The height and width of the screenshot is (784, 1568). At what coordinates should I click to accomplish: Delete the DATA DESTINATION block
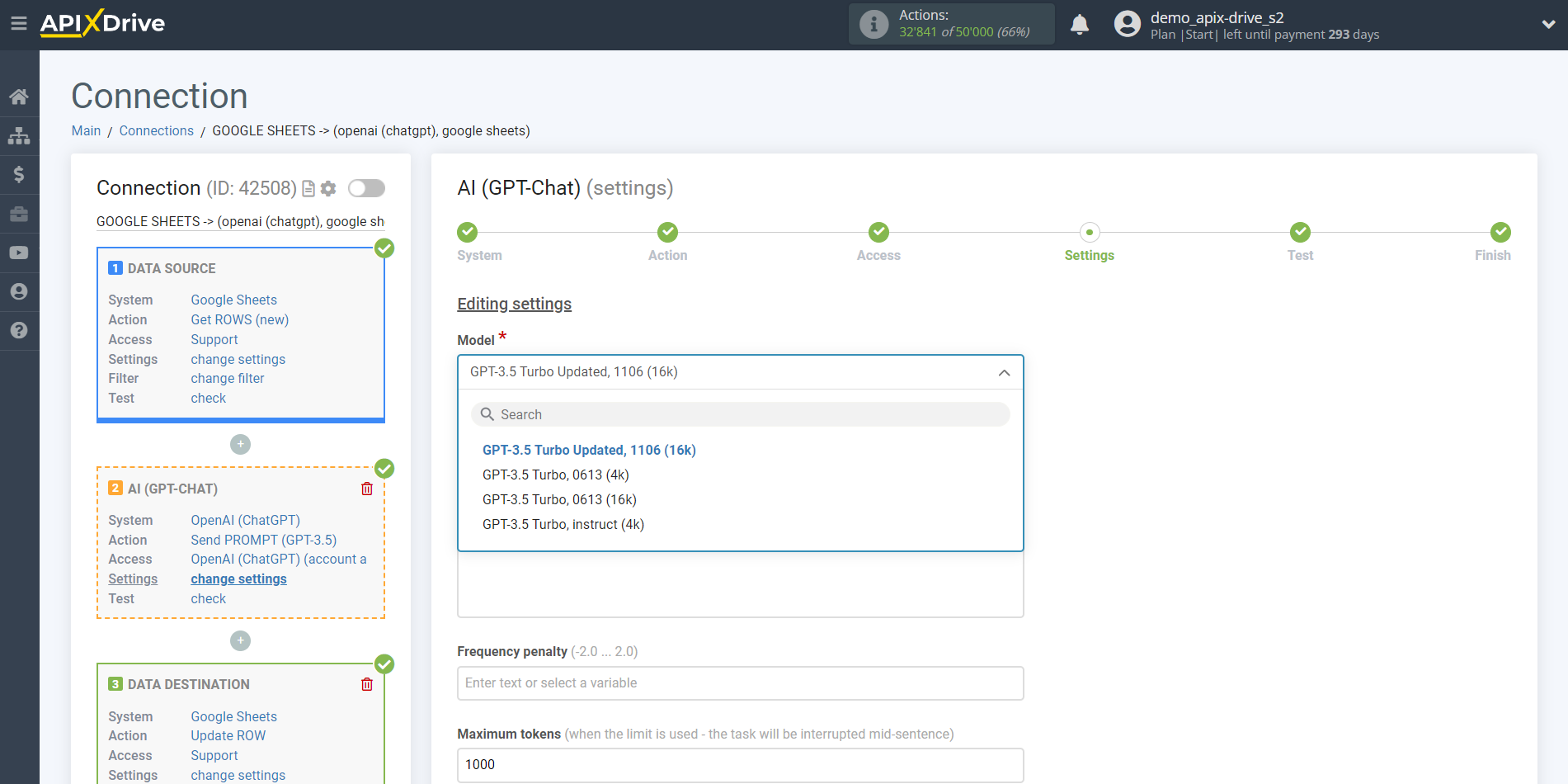click(x=367, y=684)
